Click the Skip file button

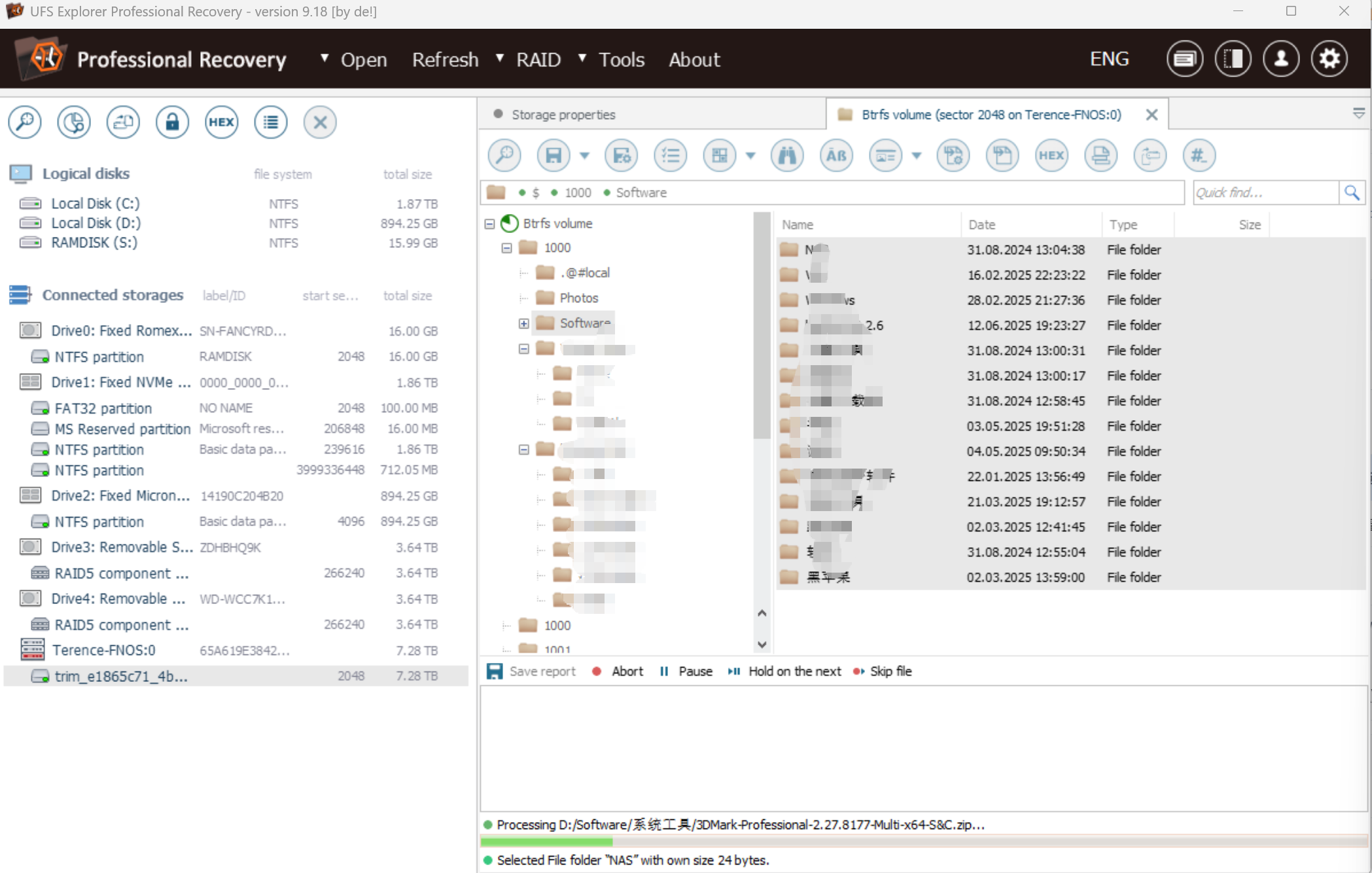click(883, 671)
